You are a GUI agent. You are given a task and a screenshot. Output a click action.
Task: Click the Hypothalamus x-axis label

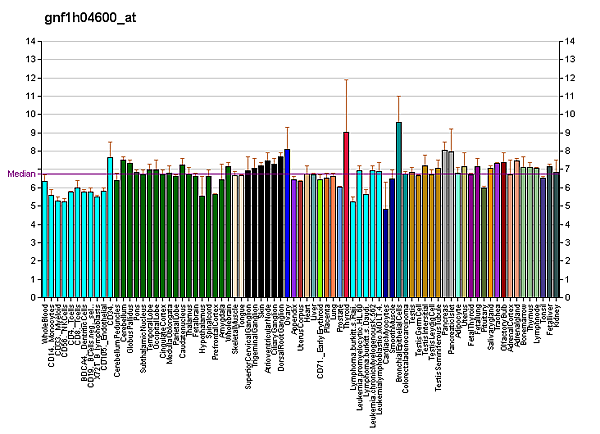[202, 324]
